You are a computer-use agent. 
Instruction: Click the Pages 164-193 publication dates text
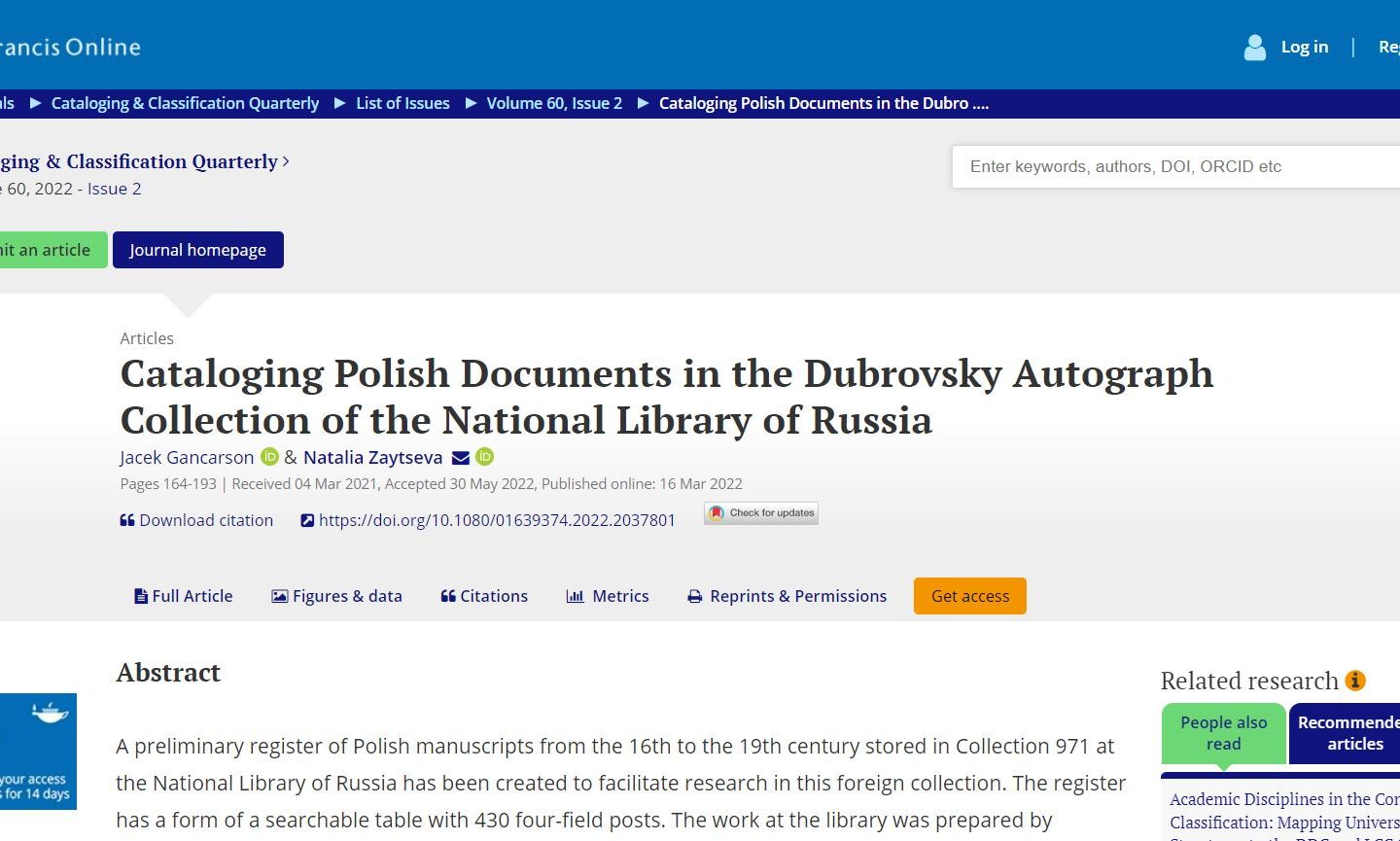pos(431,484)
